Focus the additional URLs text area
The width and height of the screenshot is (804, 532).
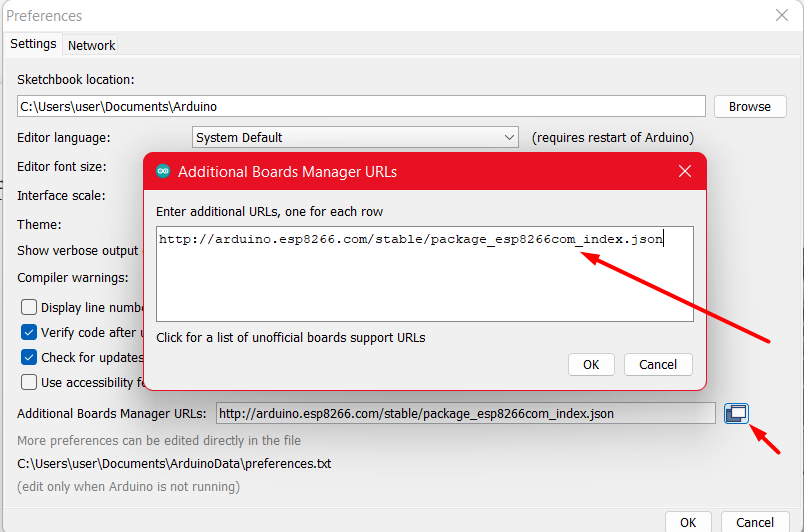(x=425, y=274)
